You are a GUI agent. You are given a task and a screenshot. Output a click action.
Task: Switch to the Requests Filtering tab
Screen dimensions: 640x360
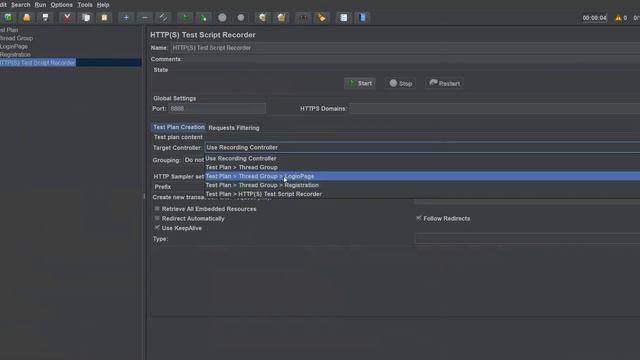(x=234, y=128)
